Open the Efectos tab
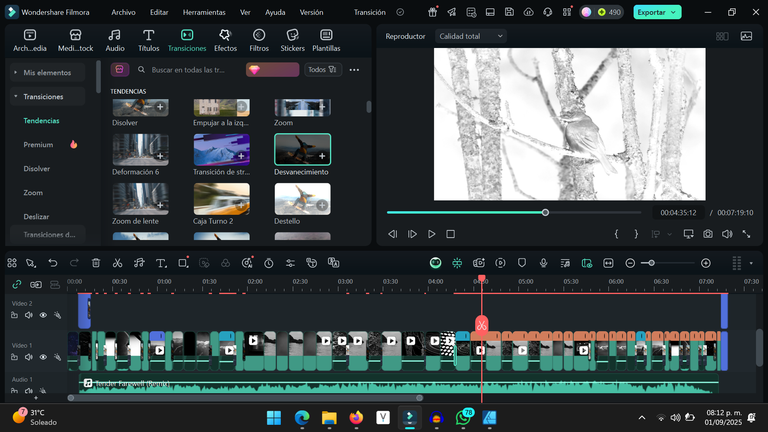 coord(225,40)
